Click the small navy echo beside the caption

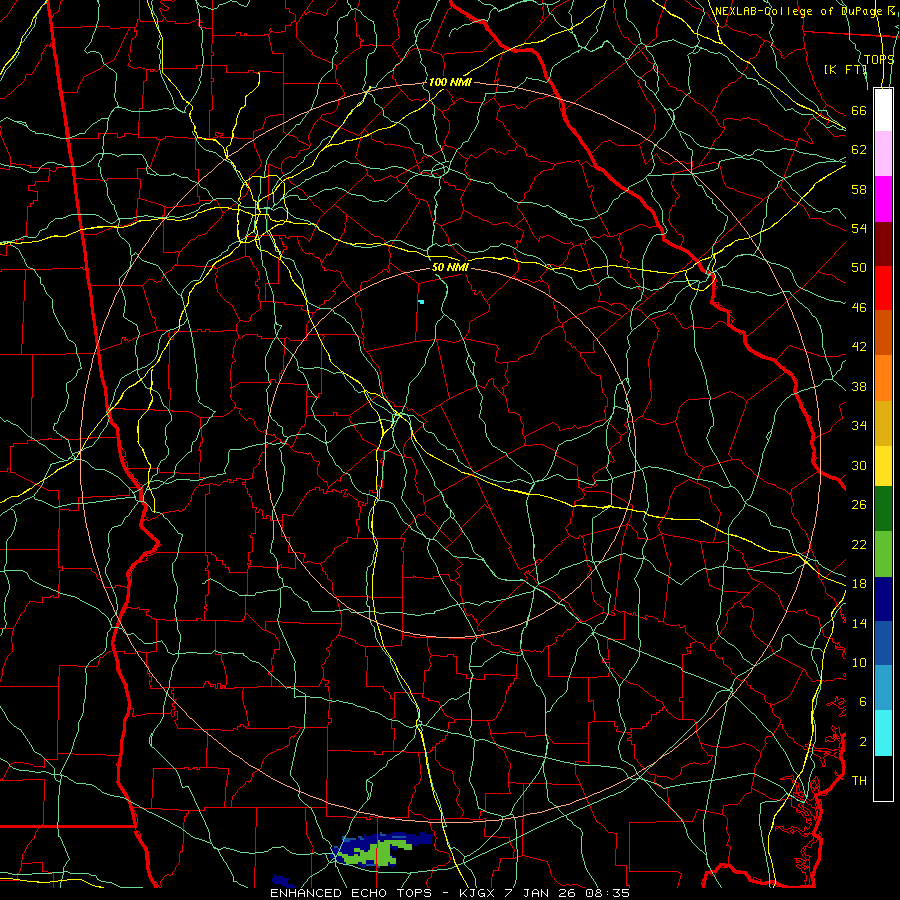[x=282, y=880]
